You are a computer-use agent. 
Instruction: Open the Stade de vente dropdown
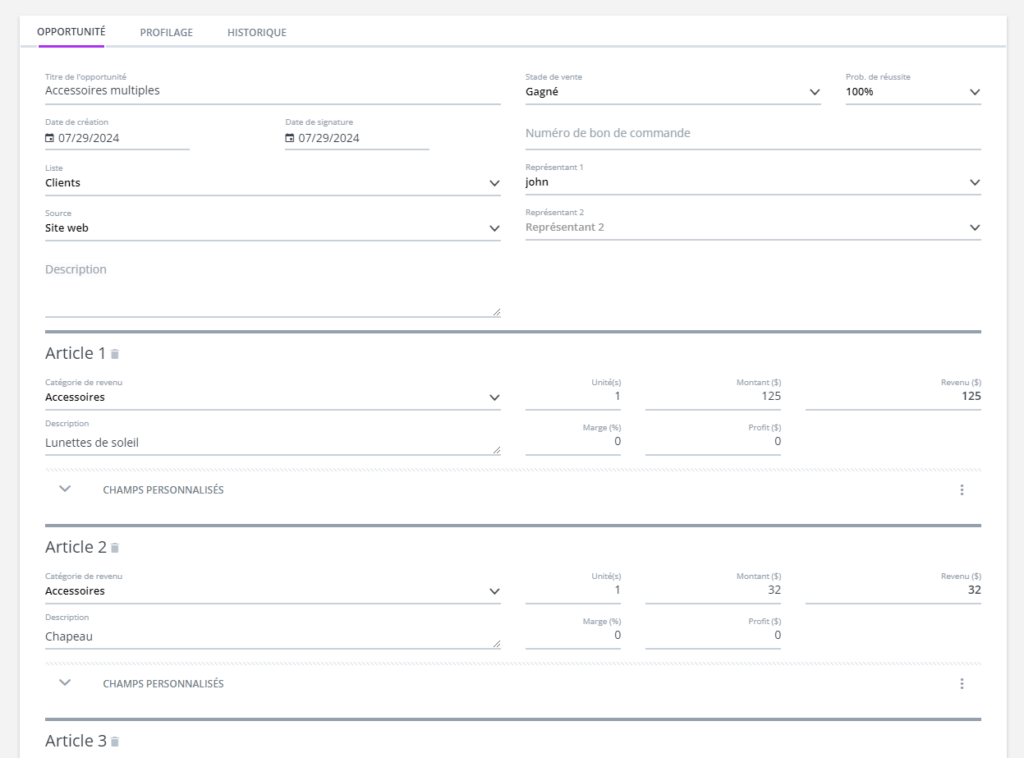672,92
